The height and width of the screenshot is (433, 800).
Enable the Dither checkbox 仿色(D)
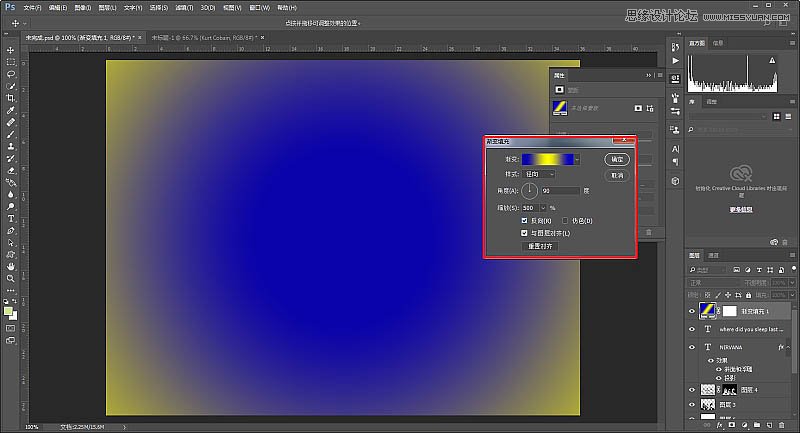pyautogui.click(x=565, y=220)
